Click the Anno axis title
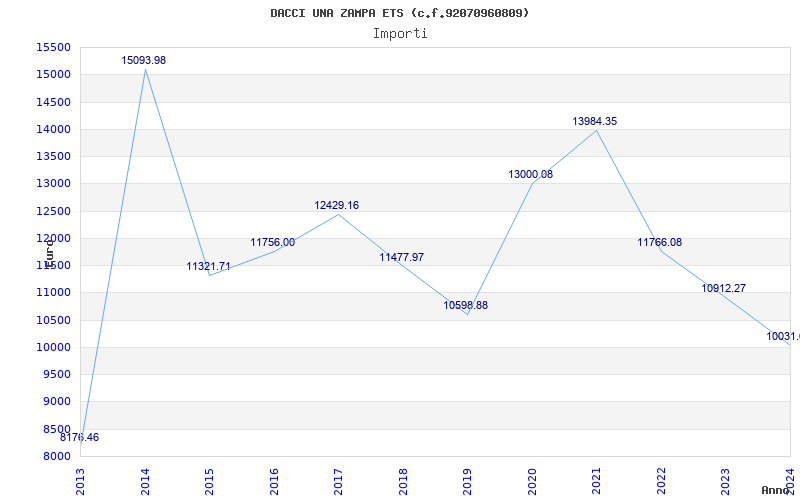Viewport: 800px width, 500px height. tap(776, 490)
